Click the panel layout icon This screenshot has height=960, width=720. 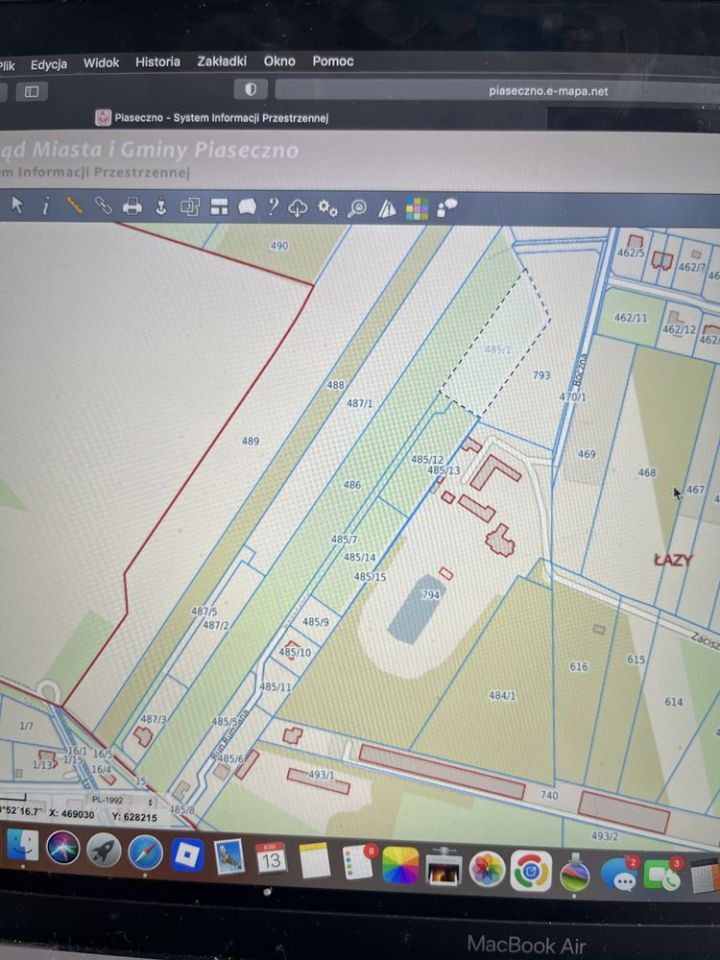(x=219, y=207)
